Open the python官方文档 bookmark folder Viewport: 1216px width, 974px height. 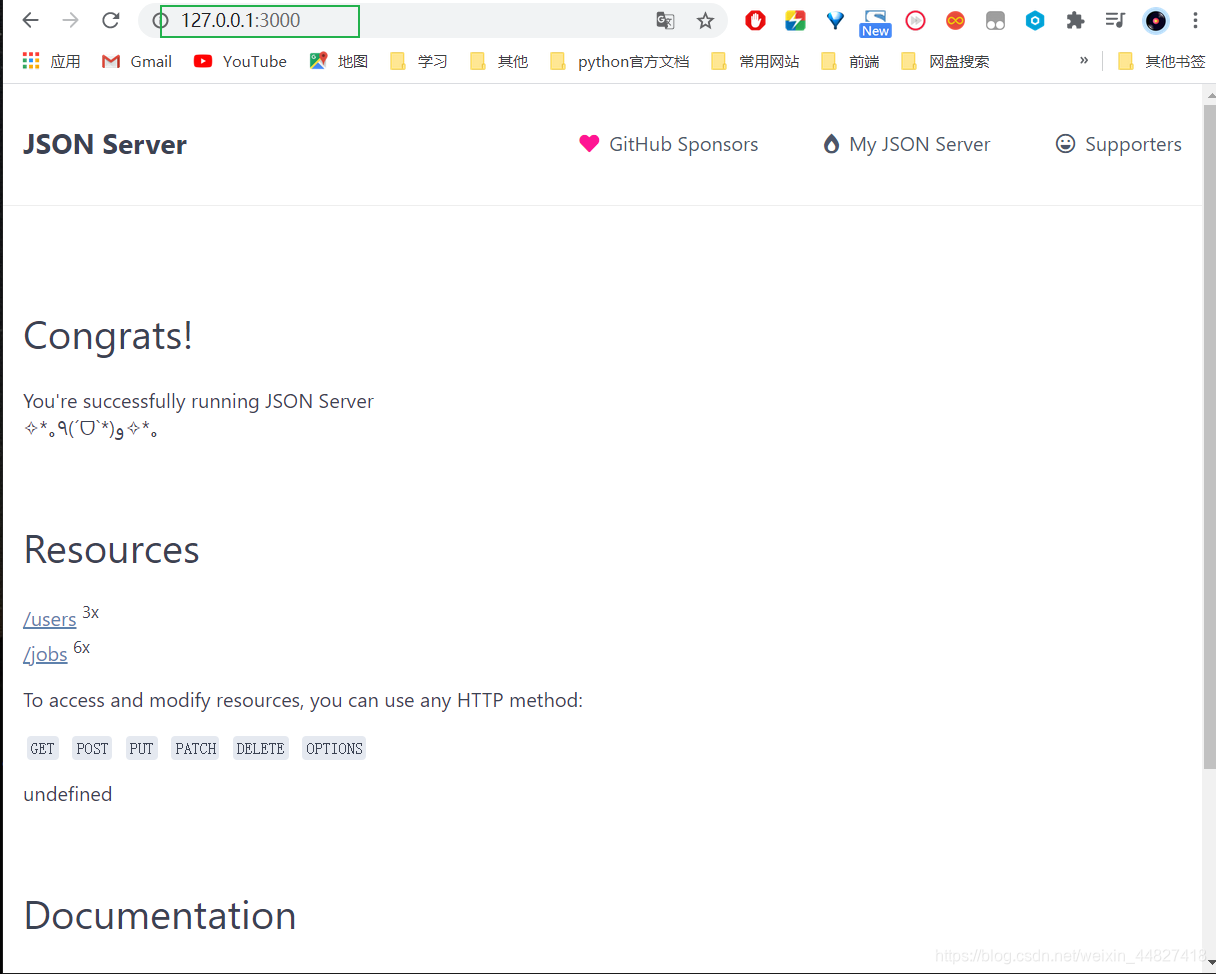[620, 61]
